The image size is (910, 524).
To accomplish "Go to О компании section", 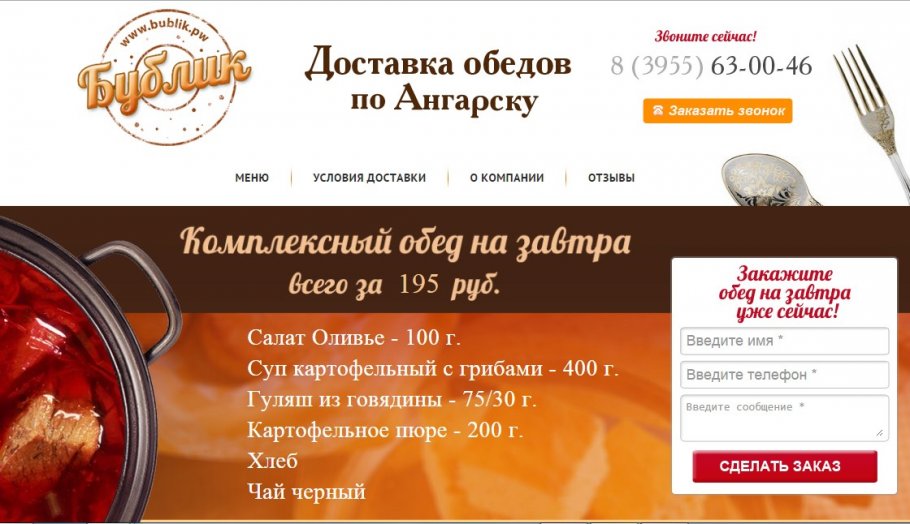I will coord(507,178).
